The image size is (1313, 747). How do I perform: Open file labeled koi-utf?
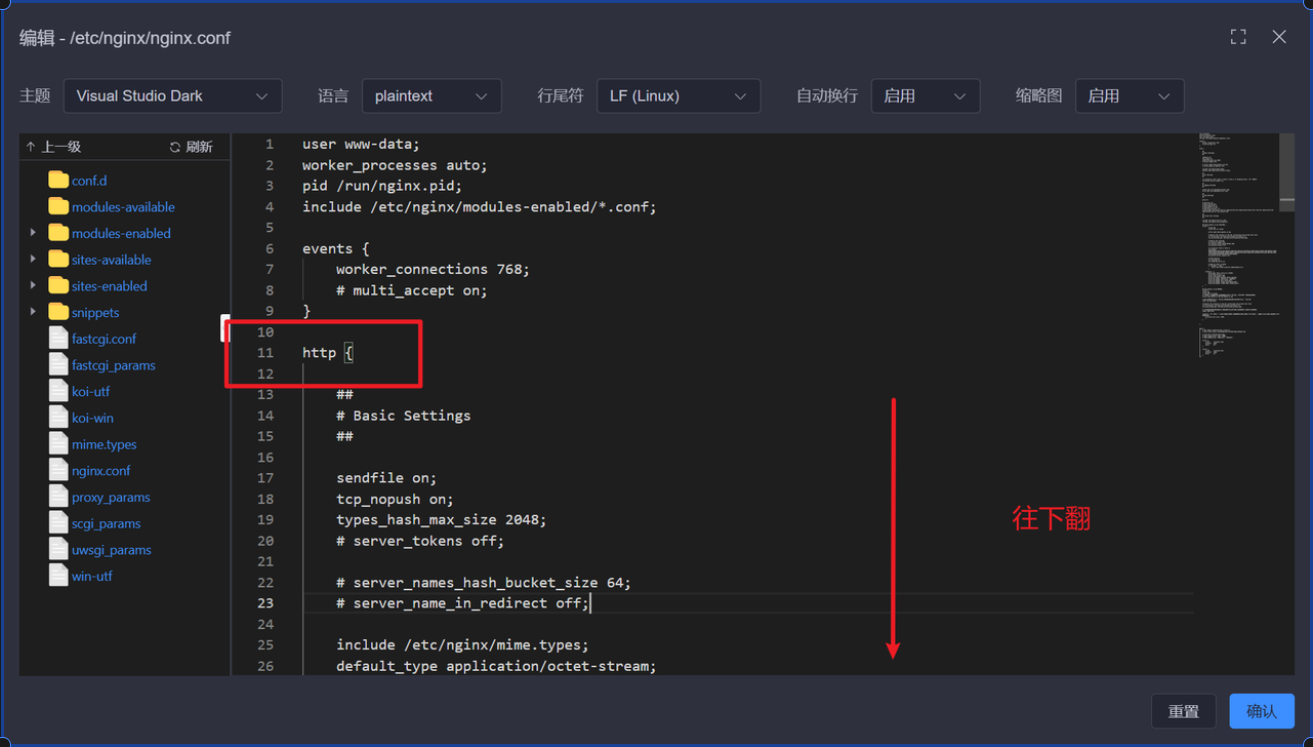tap(91, 391)
